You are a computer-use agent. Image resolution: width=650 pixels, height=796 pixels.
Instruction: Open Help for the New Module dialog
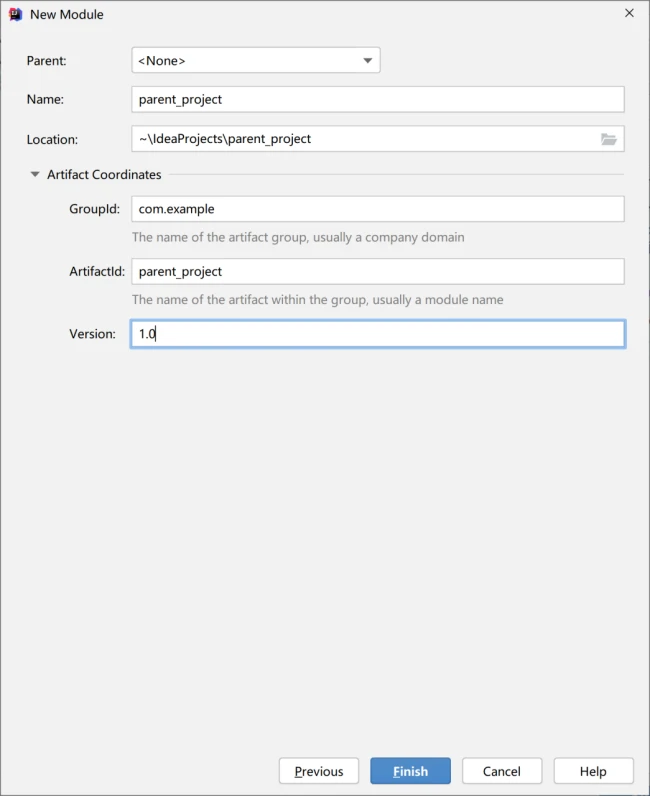click(593, 771)
